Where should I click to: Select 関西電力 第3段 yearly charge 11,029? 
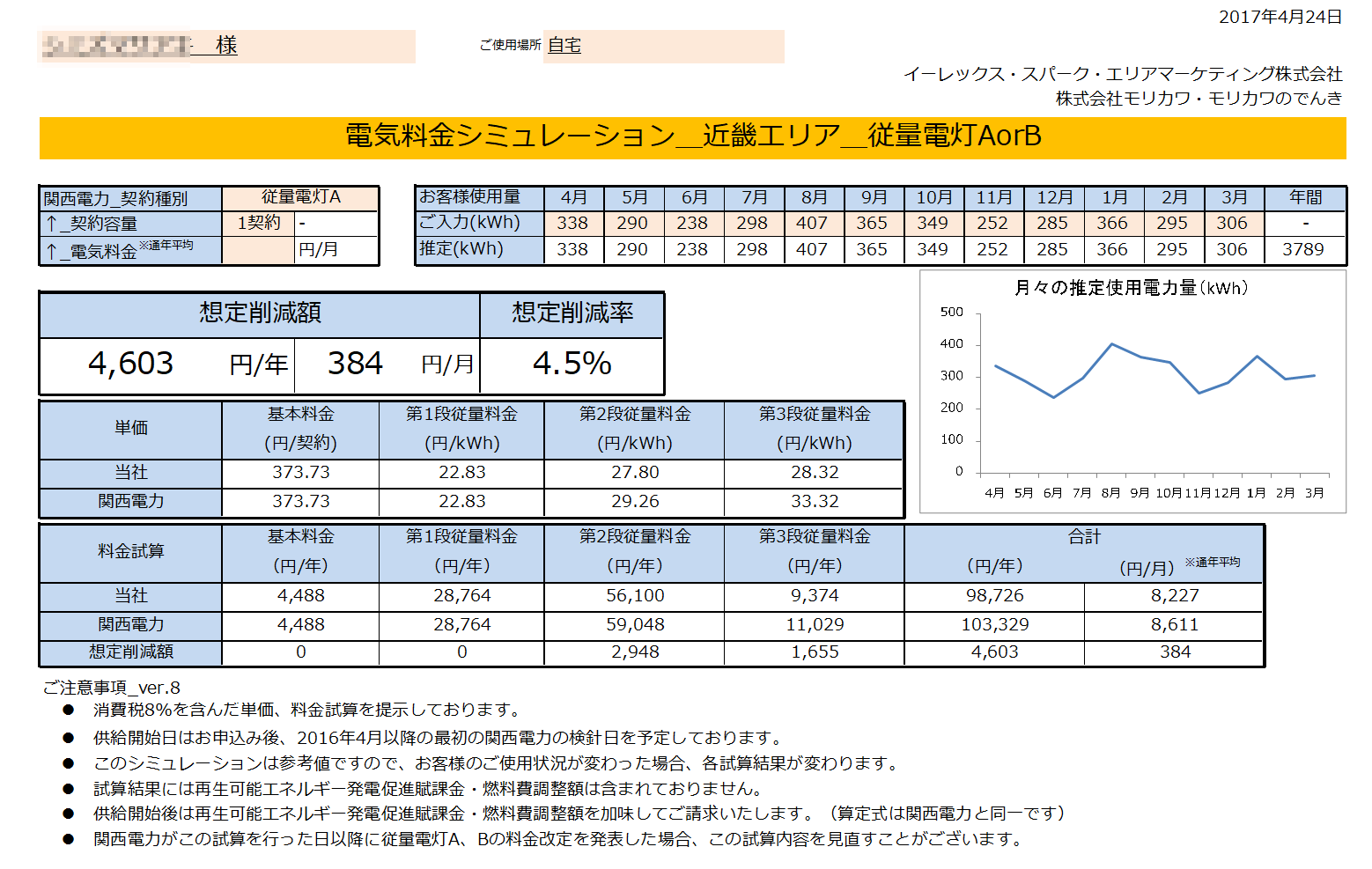pos(815,625)
